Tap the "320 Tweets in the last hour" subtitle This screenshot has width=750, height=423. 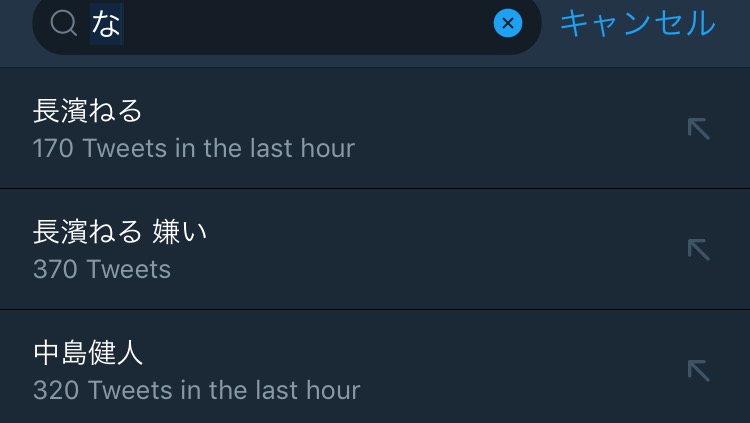coord(196,390)
